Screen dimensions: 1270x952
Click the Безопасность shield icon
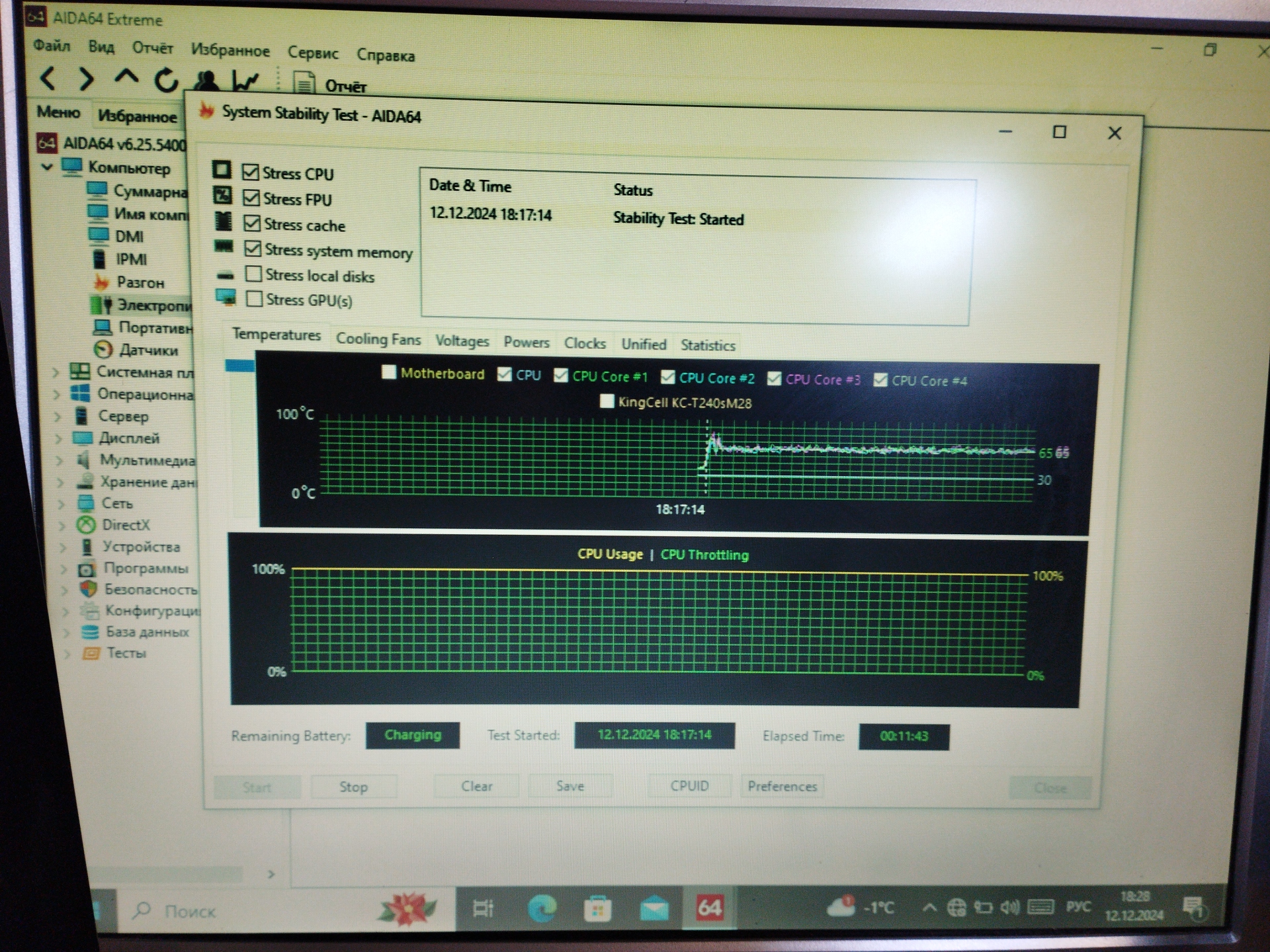pos(89,588)
